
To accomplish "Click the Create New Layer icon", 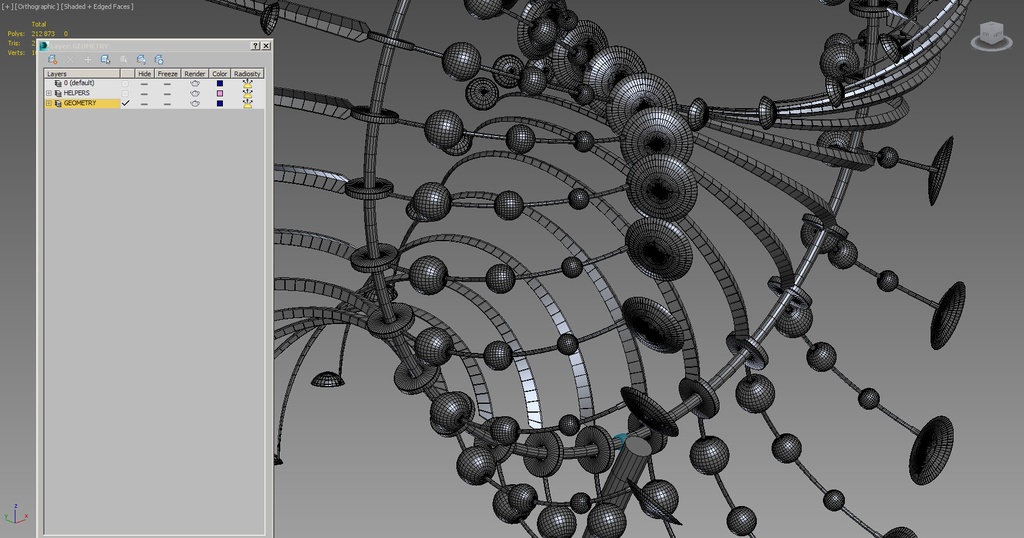I will tap(52, 60).
